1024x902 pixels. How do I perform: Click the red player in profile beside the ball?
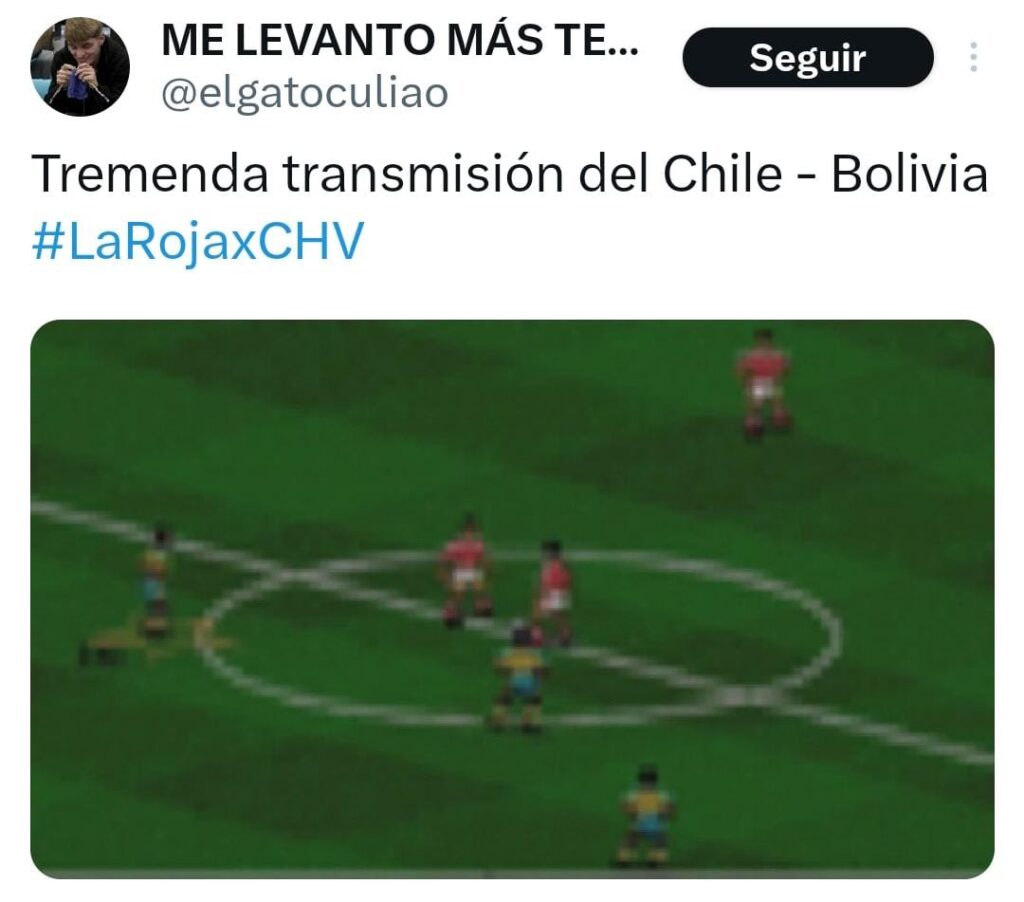pyautogui.click(x=554, y=593)
